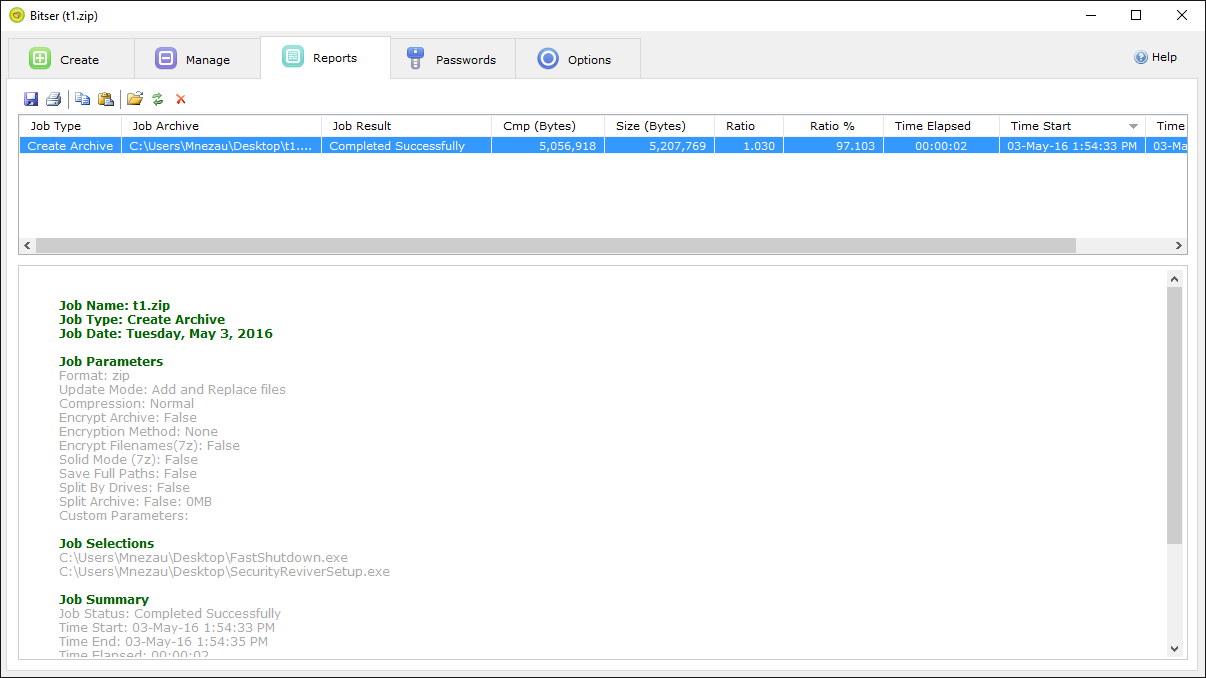
Task: Sort reports by Ratio % column
Action: [x=832, y=125]
